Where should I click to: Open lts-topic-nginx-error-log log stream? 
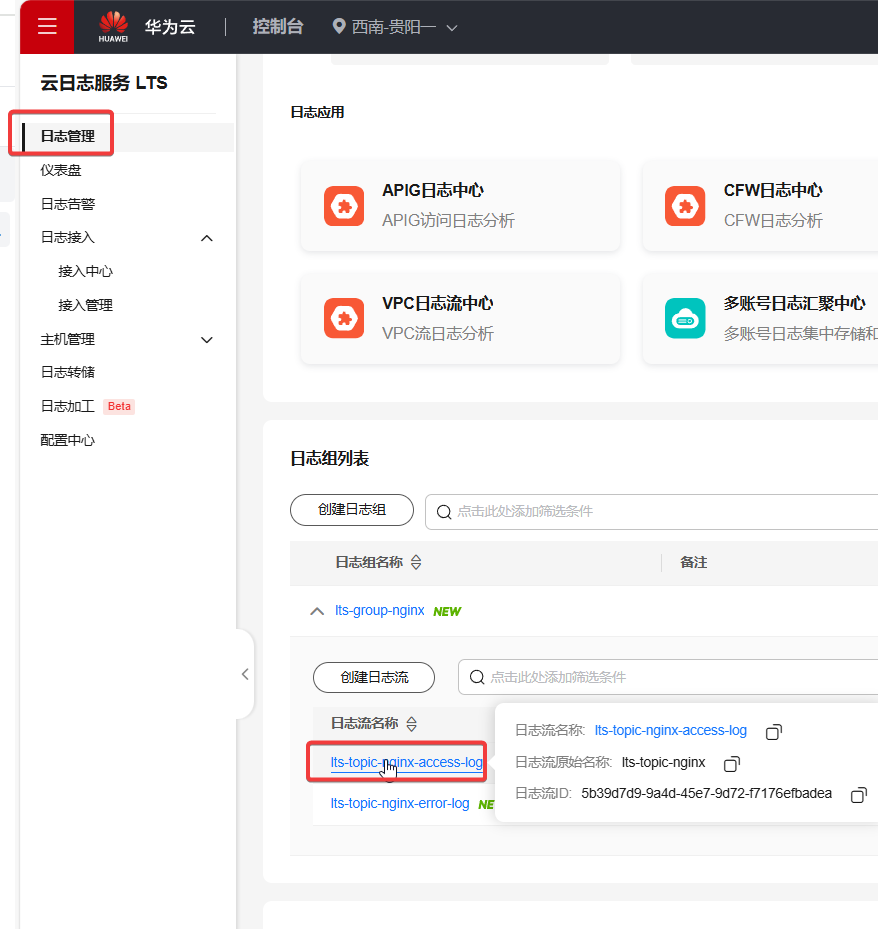pos(399,803)
